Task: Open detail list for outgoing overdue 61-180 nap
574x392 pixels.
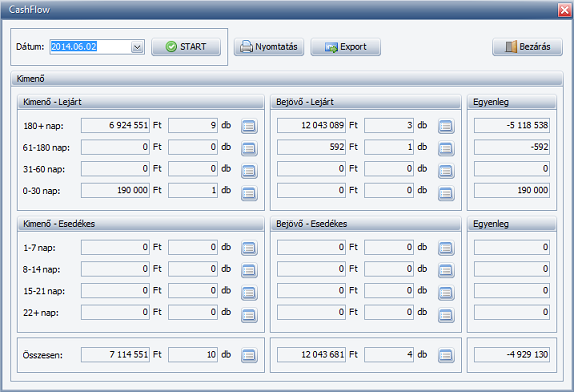Action: 249,148
